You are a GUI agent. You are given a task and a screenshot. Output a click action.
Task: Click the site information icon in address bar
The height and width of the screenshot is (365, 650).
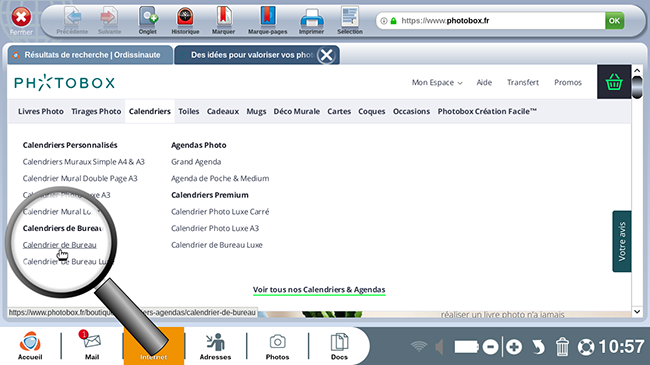pos(384,21)
